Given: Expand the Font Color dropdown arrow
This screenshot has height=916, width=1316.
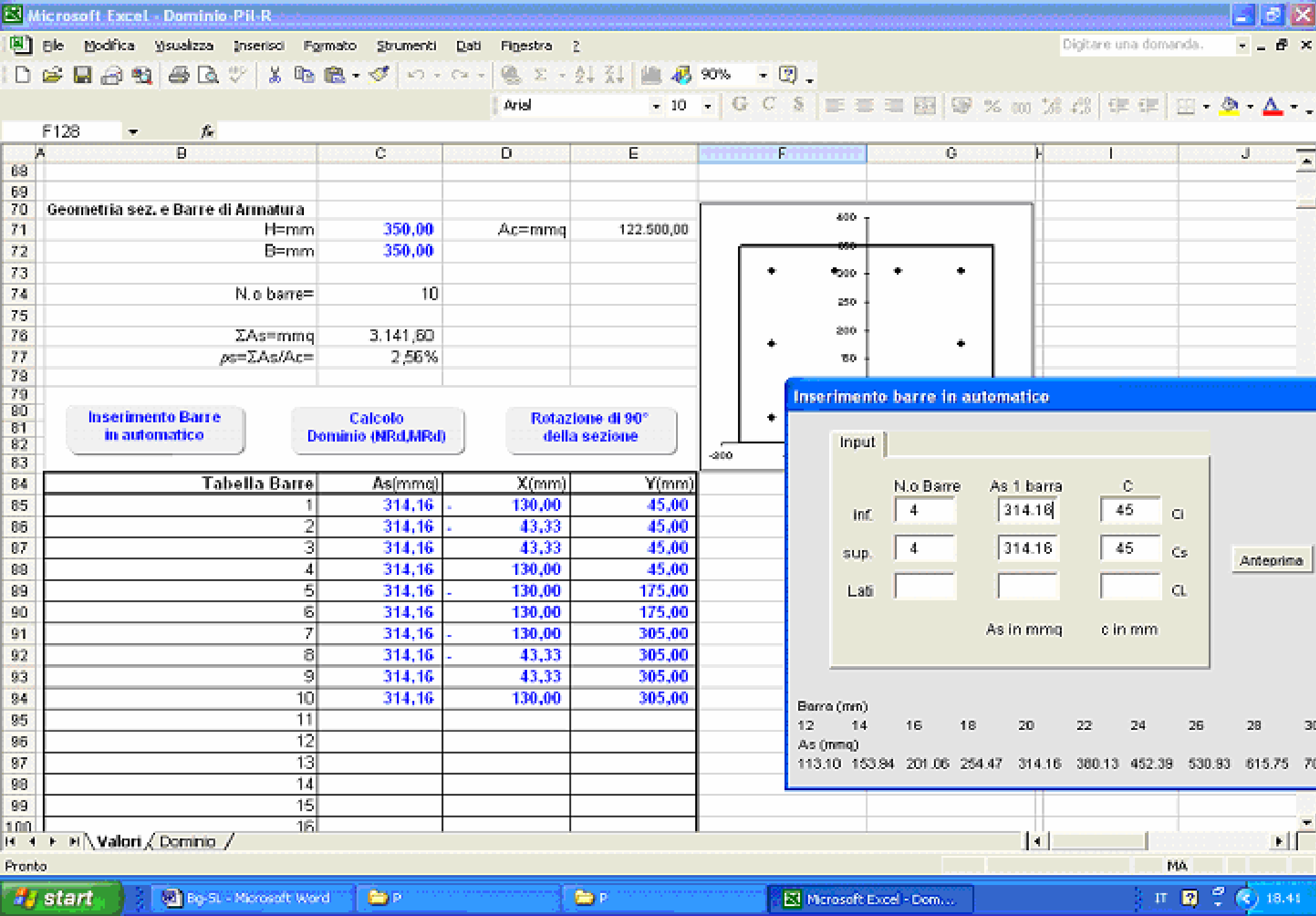Looking at the screenshot, I should coord(1294,107).
